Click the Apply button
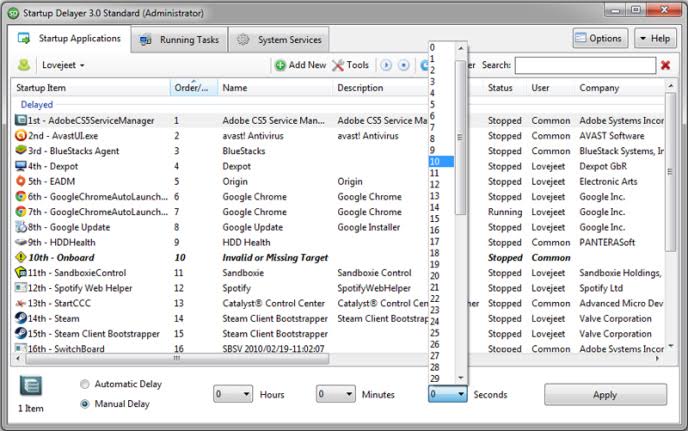 (x=605, y=395)
